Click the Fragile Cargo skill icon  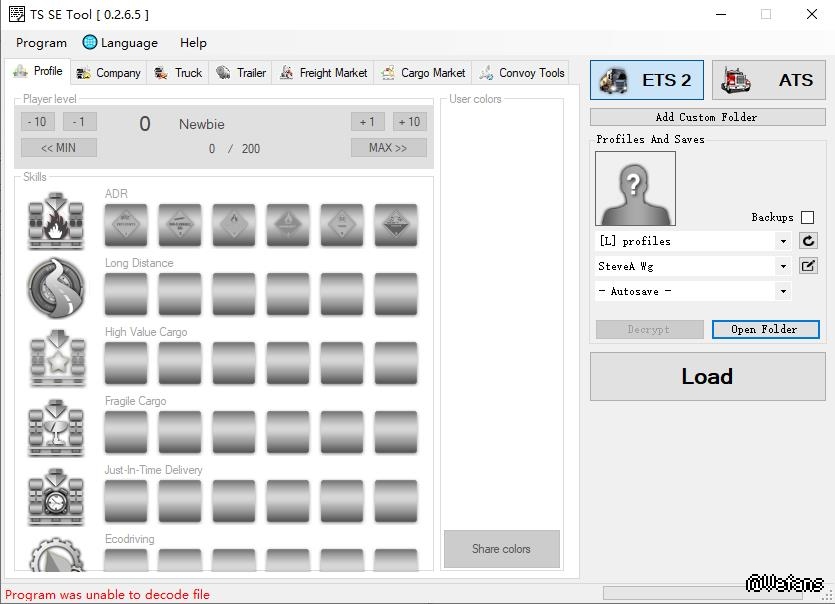point(56,428)
